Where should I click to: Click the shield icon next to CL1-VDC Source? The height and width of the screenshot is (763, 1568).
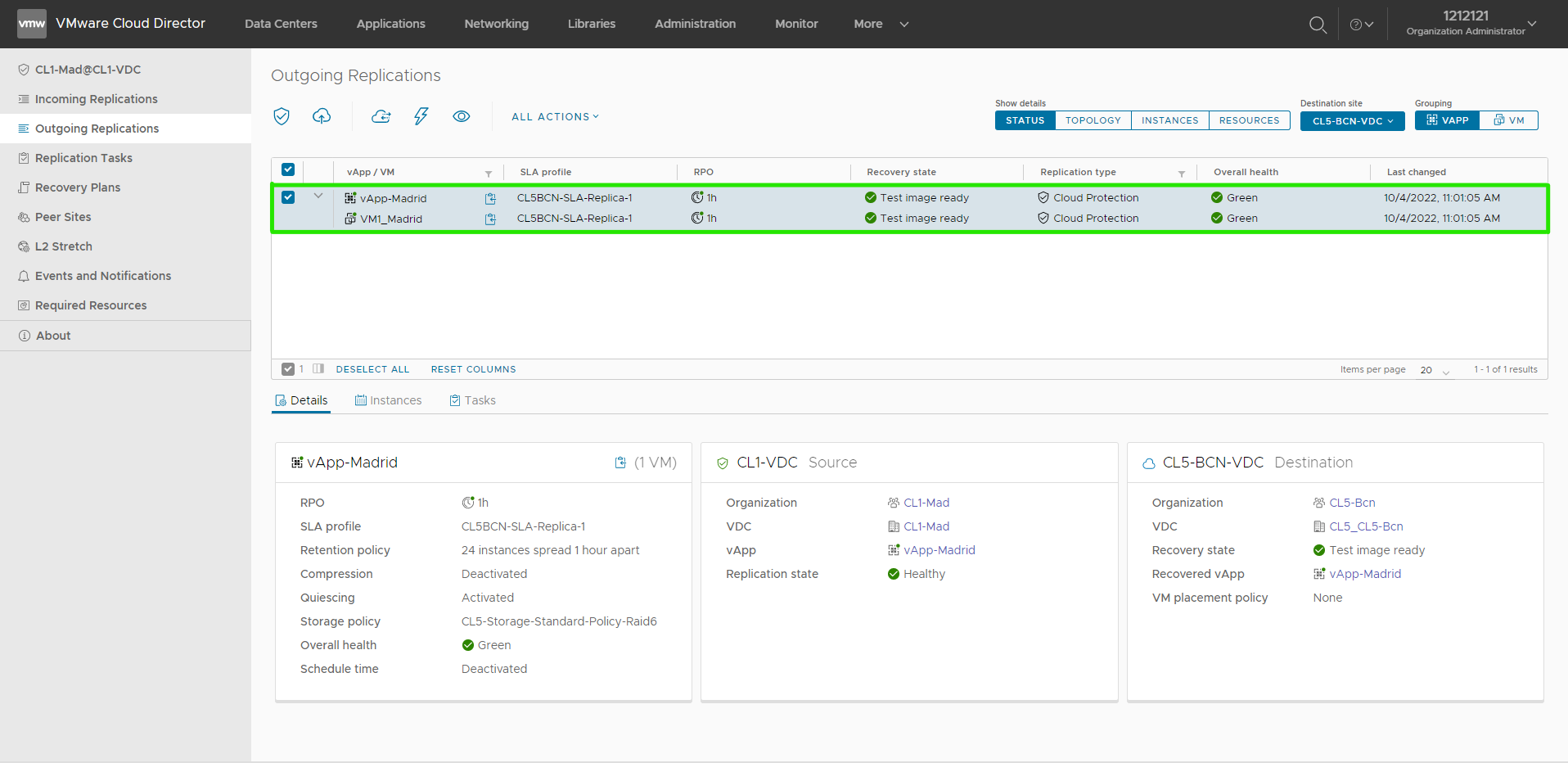click(723, 463)
